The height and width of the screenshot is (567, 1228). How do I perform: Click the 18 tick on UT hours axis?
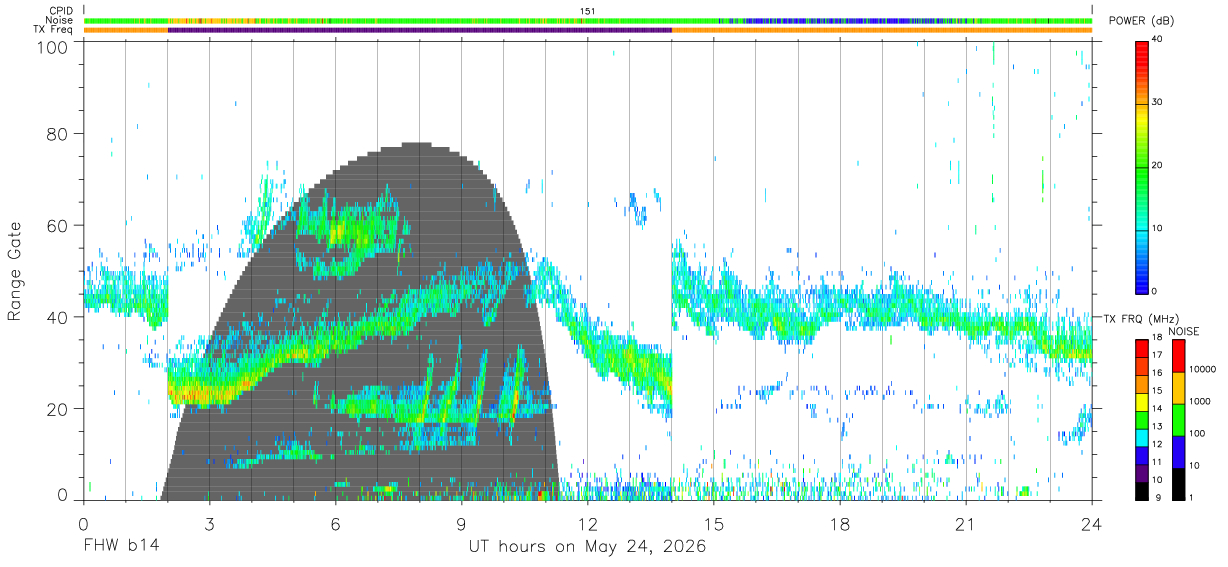coord(840,524)
